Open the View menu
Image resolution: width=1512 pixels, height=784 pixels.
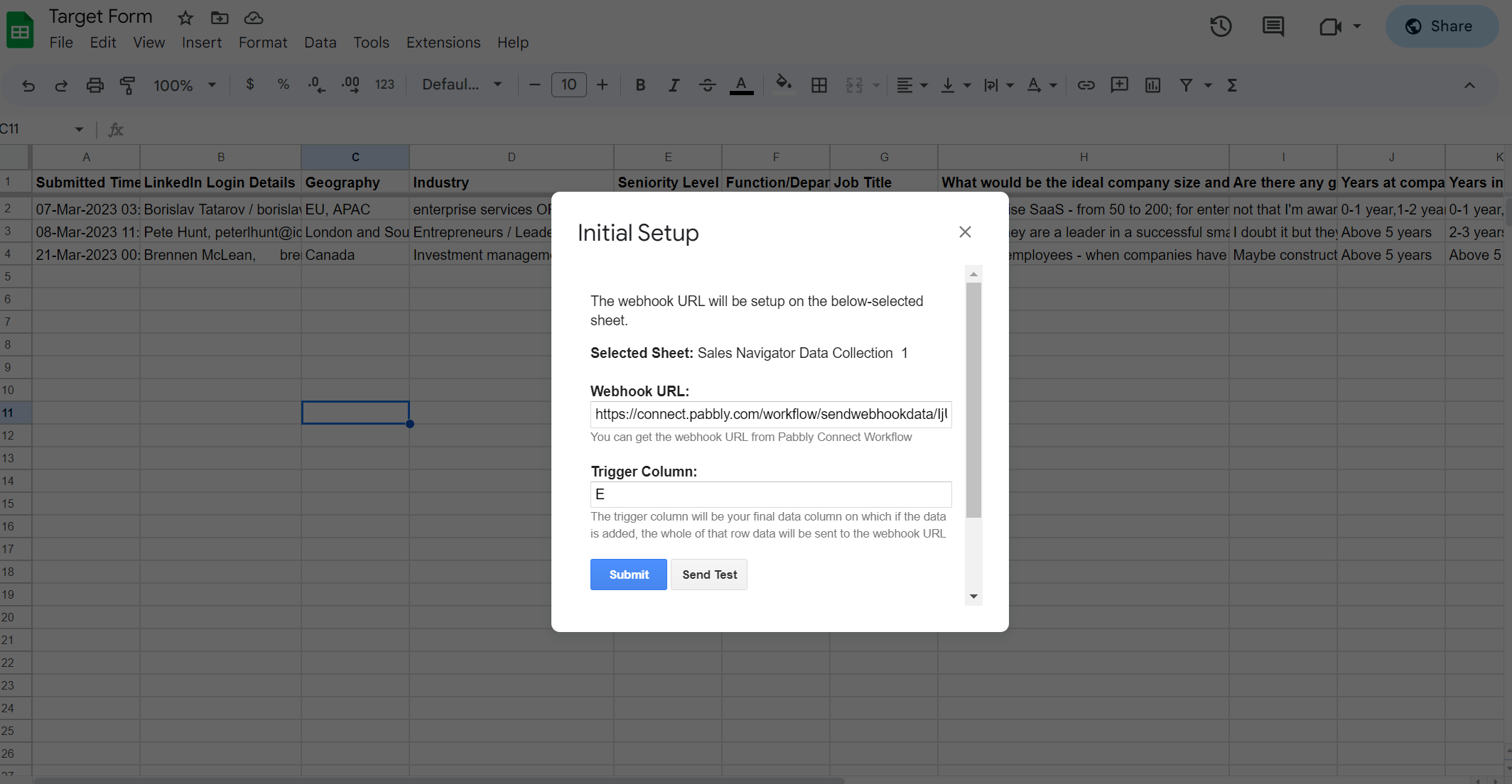coord(149,43)
